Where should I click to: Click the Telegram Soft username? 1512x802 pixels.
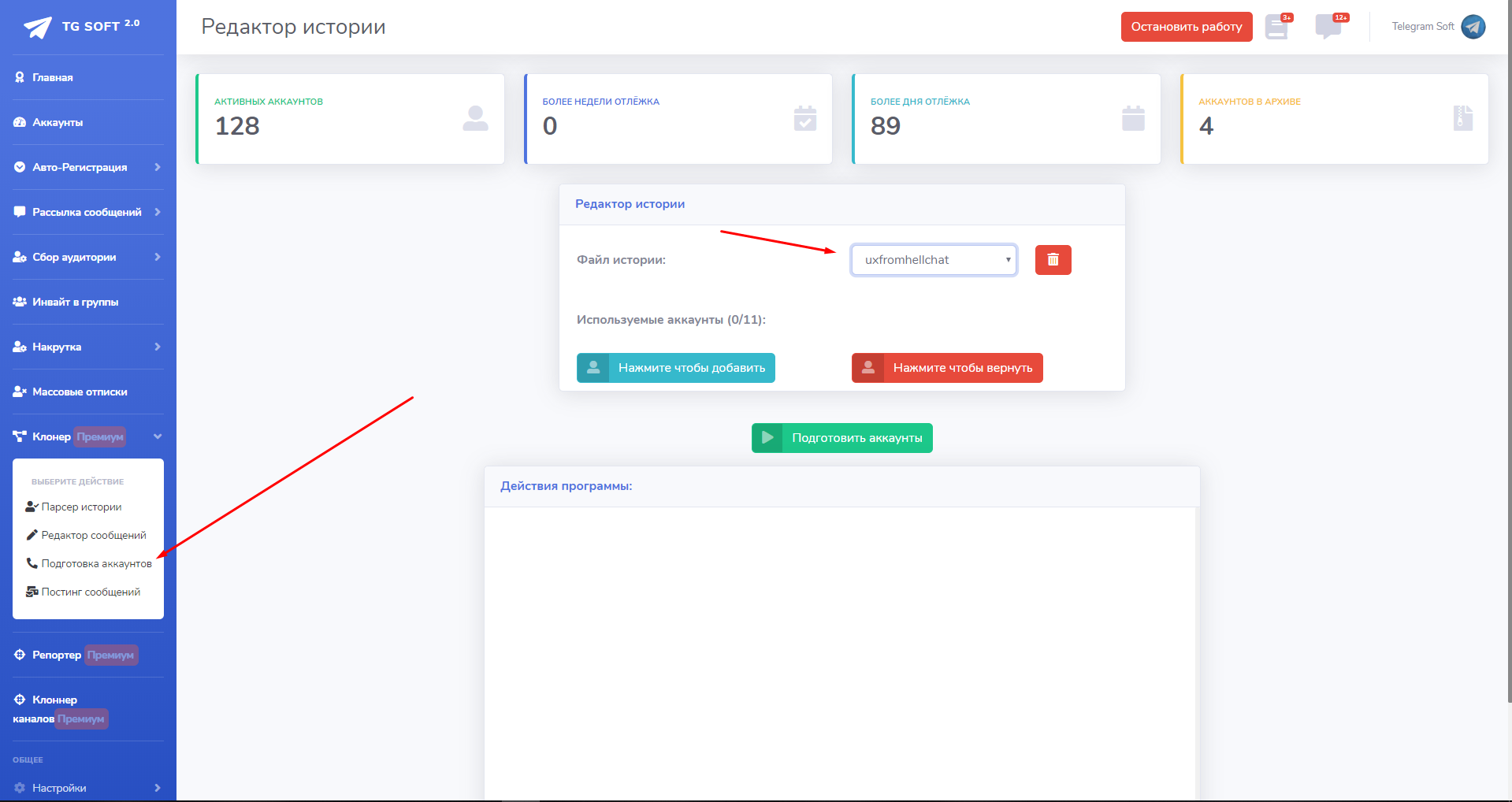pos(1423,27)
